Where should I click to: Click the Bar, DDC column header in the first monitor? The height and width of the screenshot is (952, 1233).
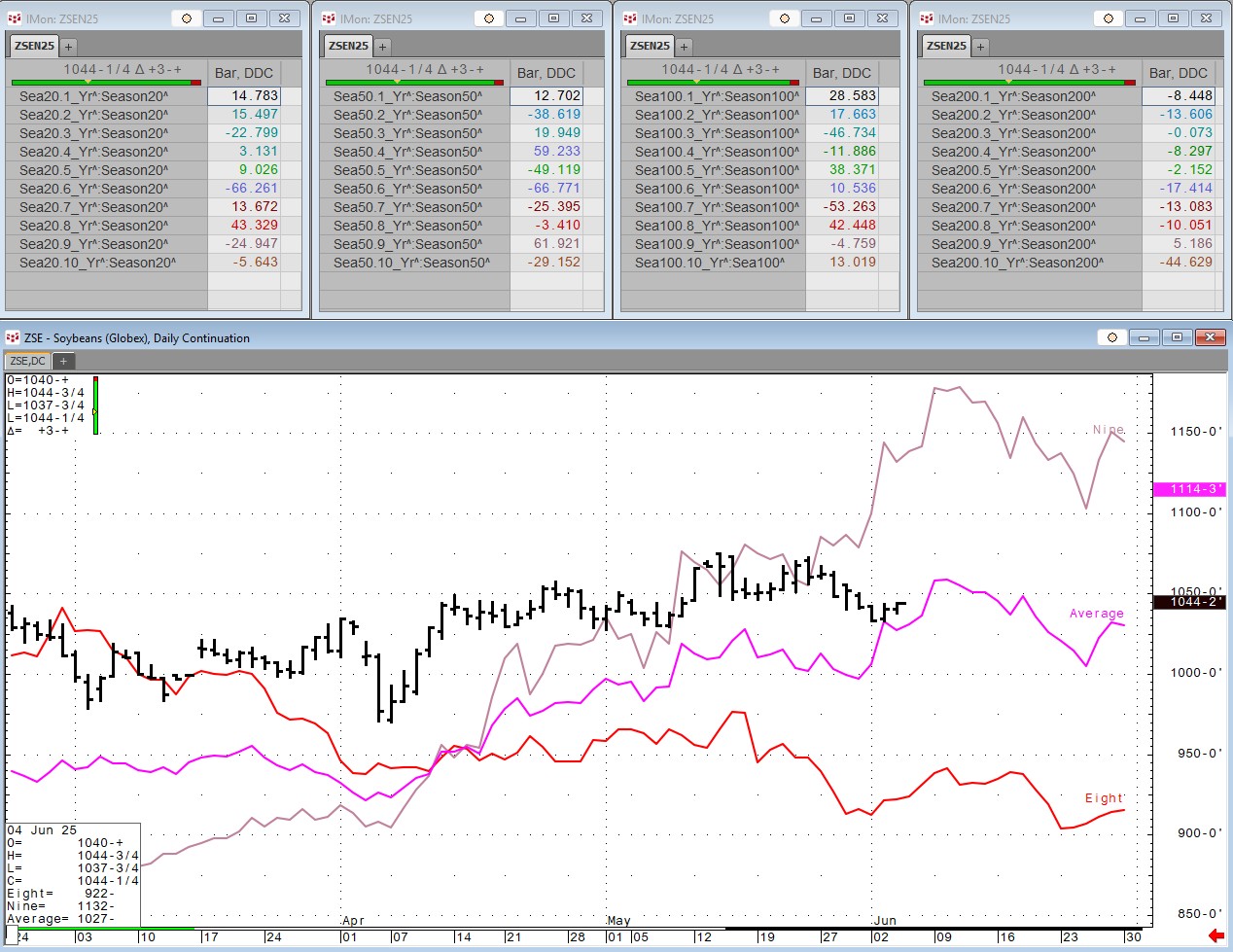[x=243, y=73]
